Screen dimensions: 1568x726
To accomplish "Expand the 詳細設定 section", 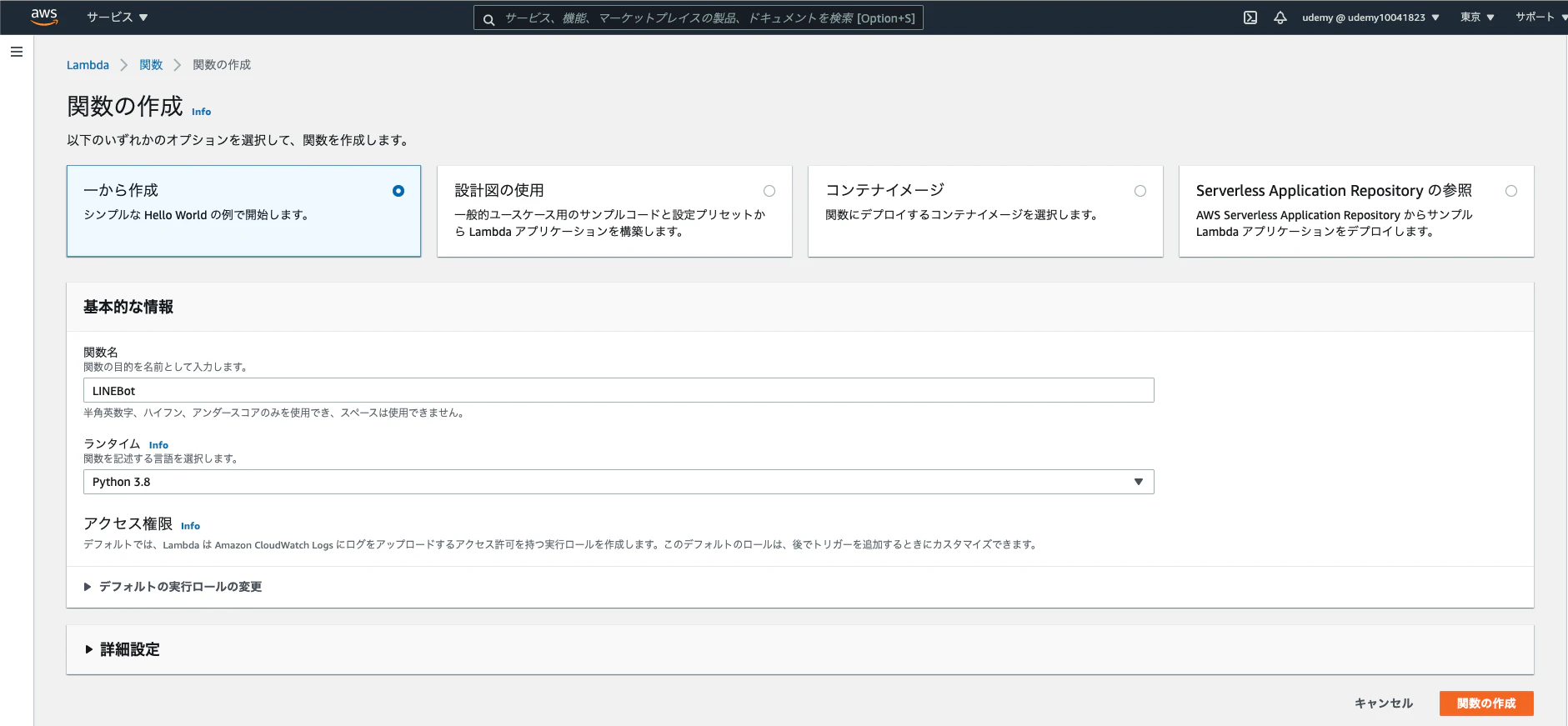I will tap(123, 649).
